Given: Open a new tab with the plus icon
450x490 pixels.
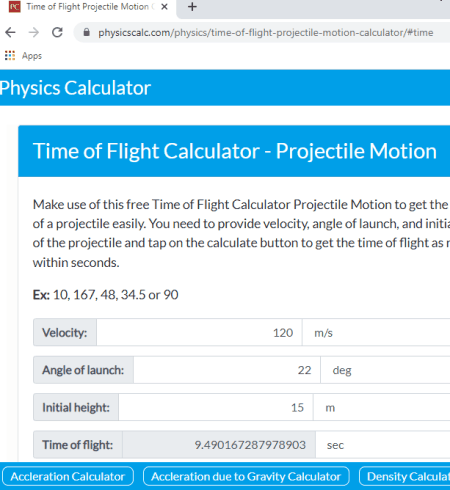Looking at the screenshot, I should point(192,6).
